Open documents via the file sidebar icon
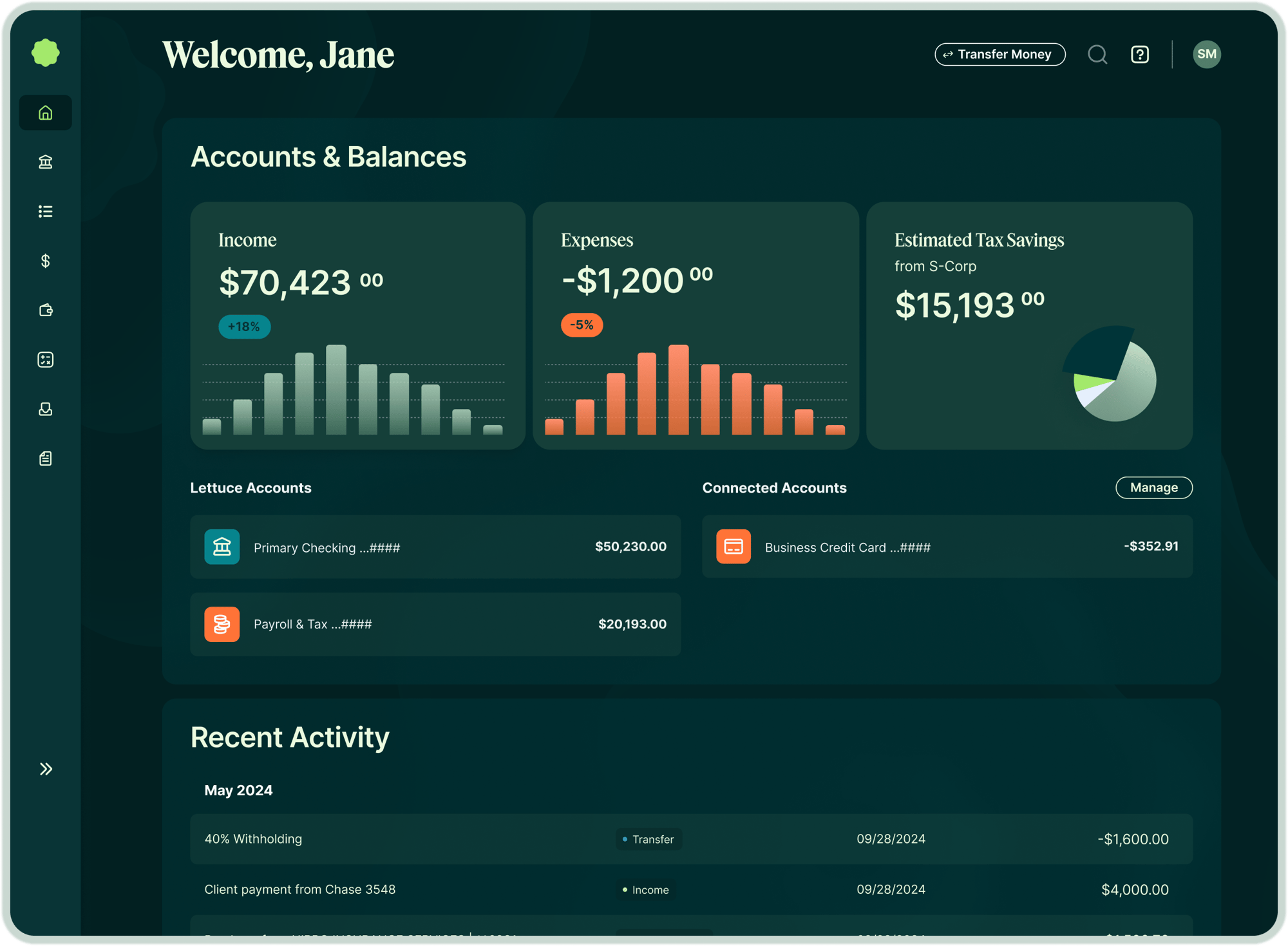 [x=45, y=459]
